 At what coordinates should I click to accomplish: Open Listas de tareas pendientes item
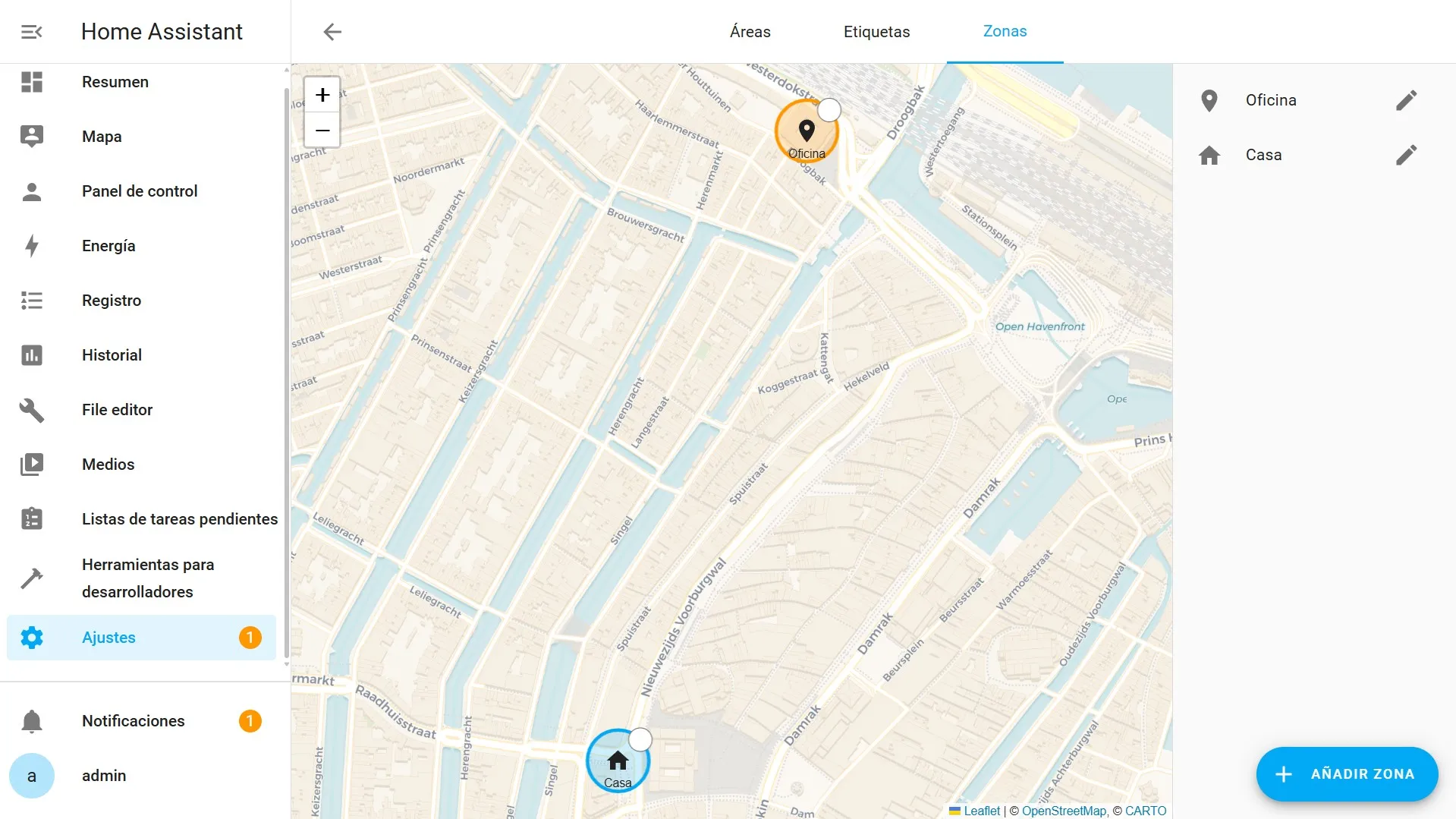(141, 519)
